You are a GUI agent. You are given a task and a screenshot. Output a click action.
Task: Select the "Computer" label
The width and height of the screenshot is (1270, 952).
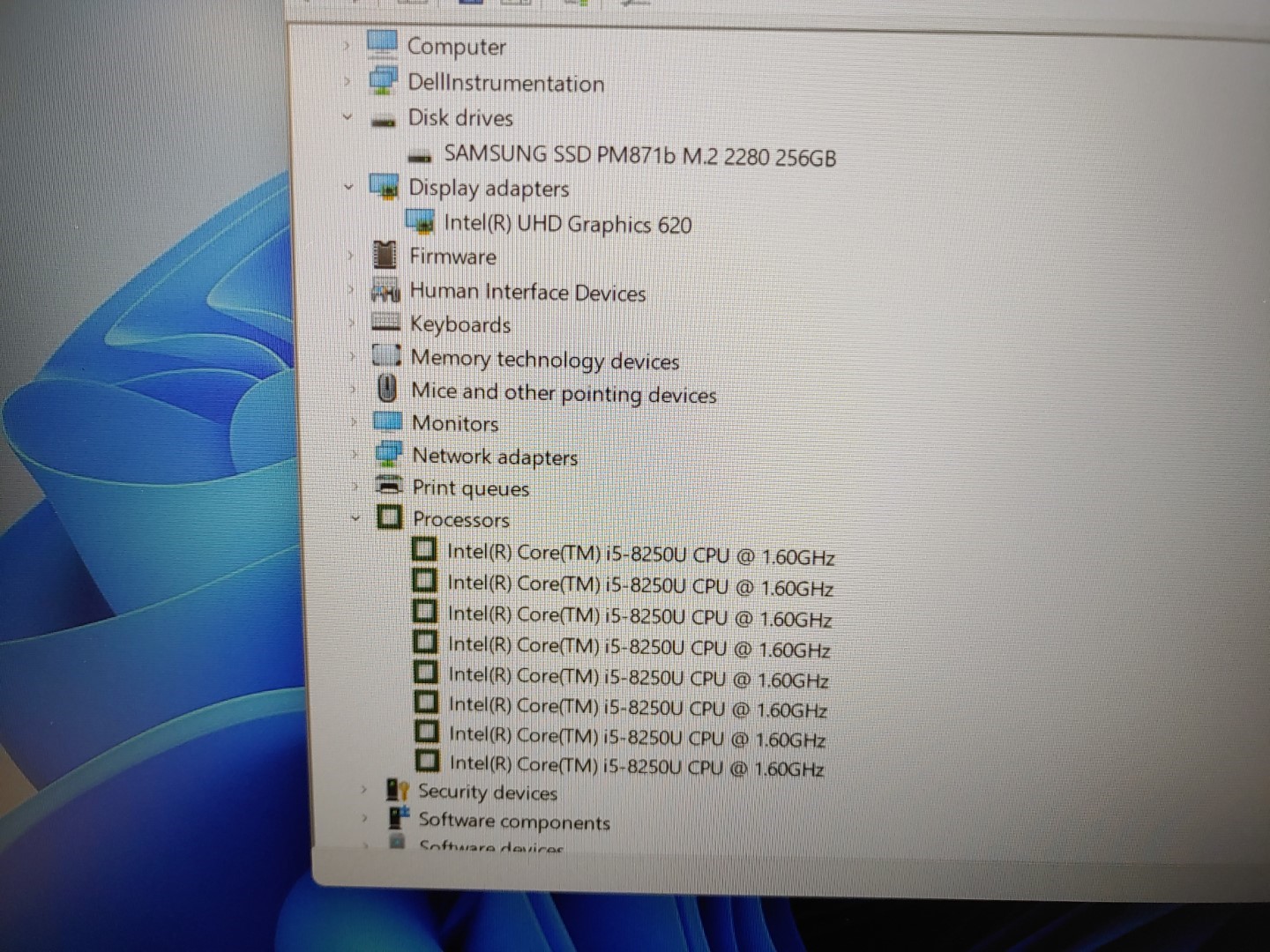click(457, 47)
